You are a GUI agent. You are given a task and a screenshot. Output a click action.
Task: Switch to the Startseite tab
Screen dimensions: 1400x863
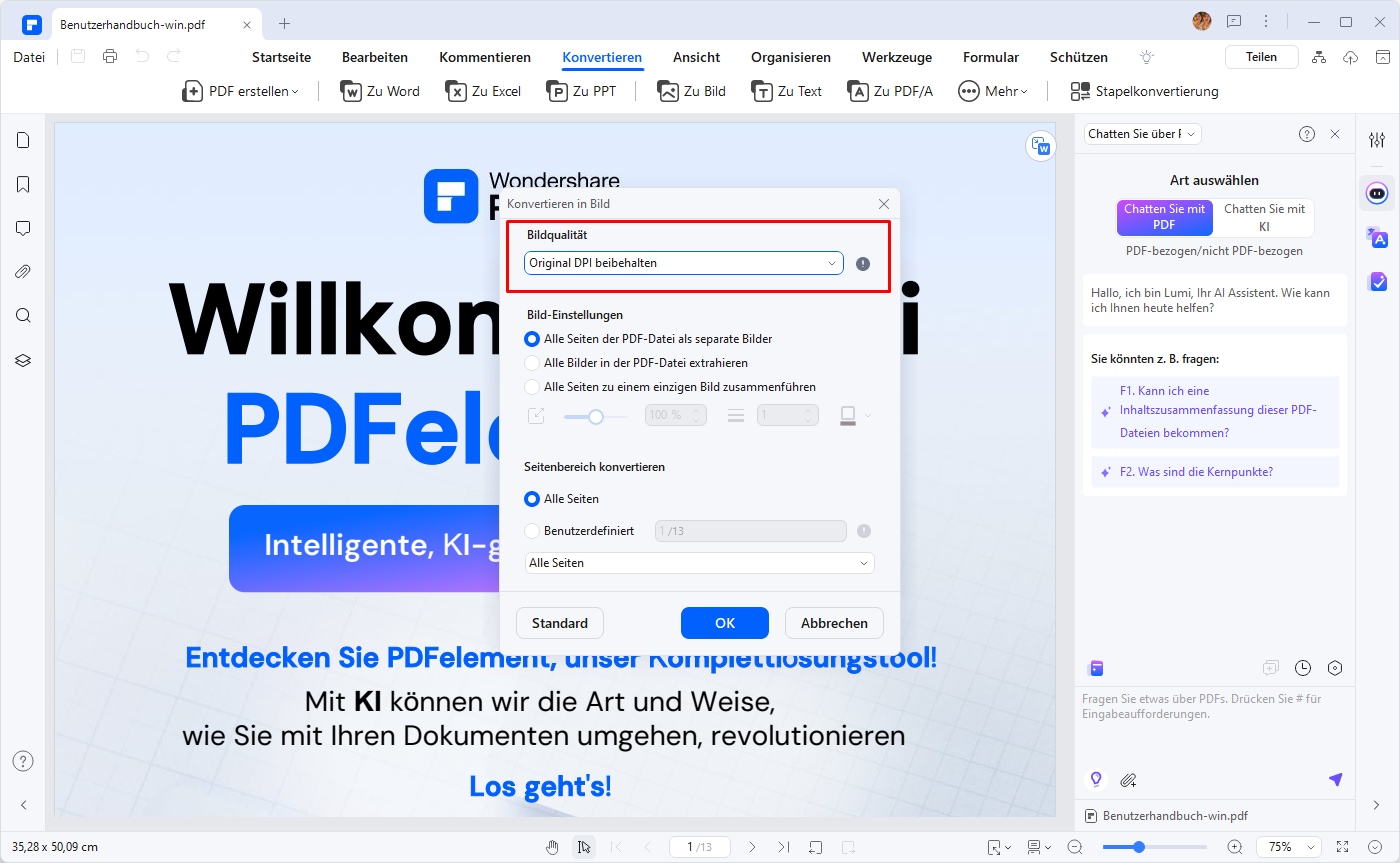pos(281,57)
